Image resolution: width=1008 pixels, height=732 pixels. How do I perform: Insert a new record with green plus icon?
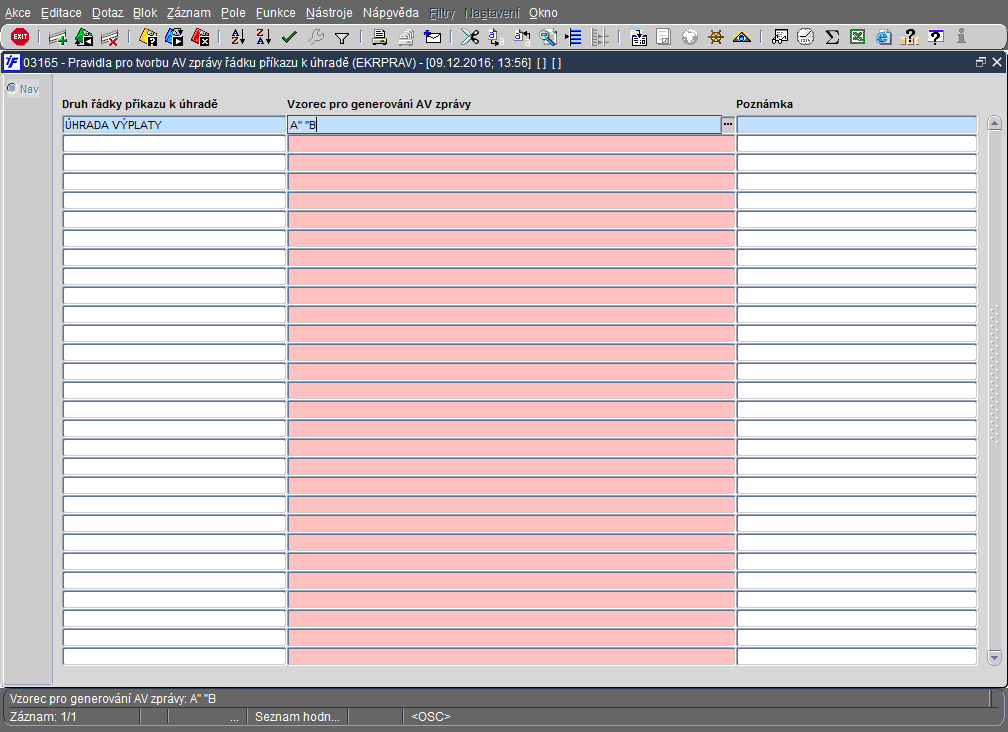click(x=58, y=38)
